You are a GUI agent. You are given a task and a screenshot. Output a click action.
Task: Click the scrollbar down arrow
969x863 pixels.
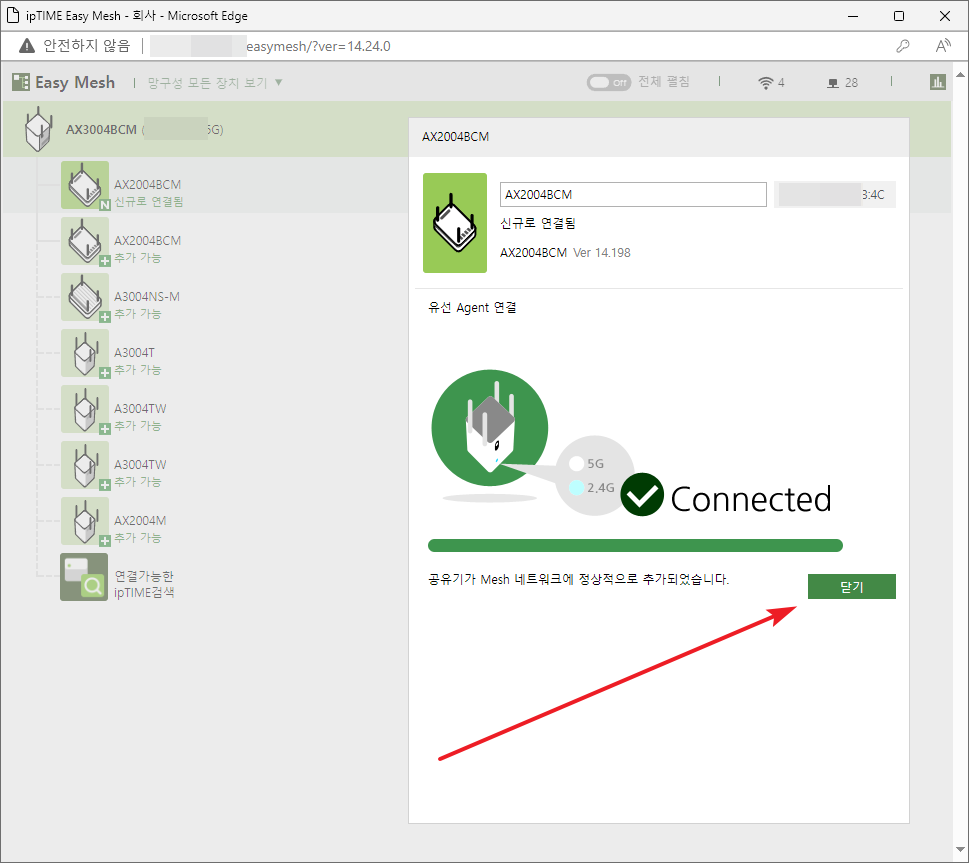[x=960, y=849]
